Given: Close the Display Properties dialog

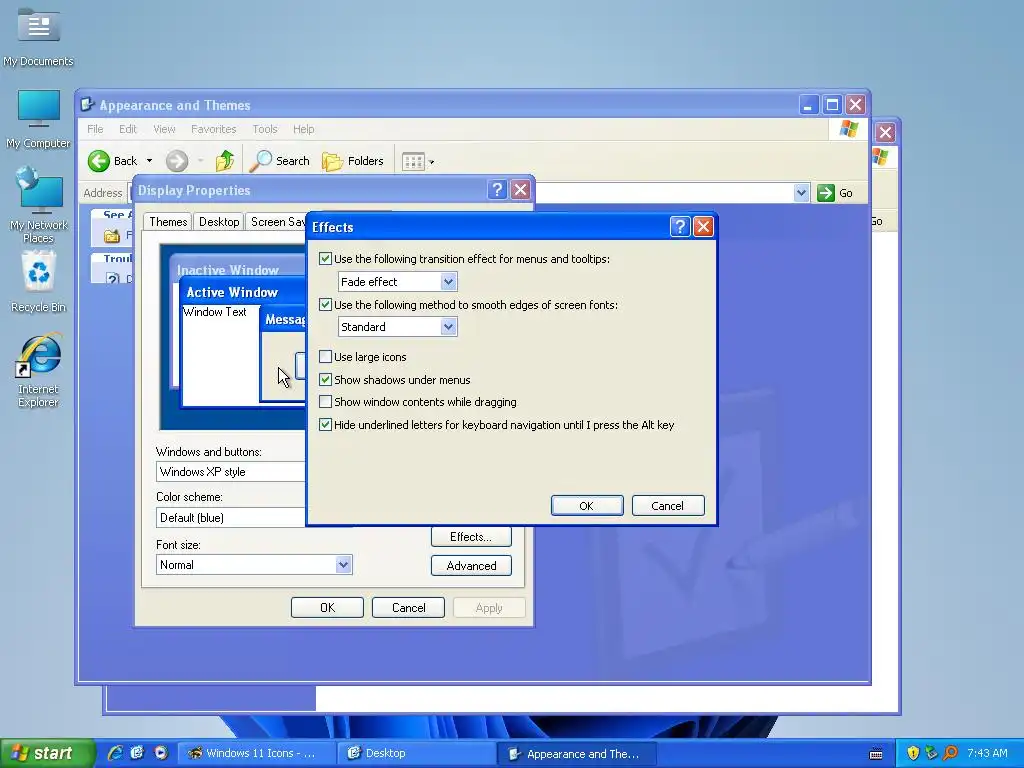Looking at the screenshot, I should coord(520,190).
